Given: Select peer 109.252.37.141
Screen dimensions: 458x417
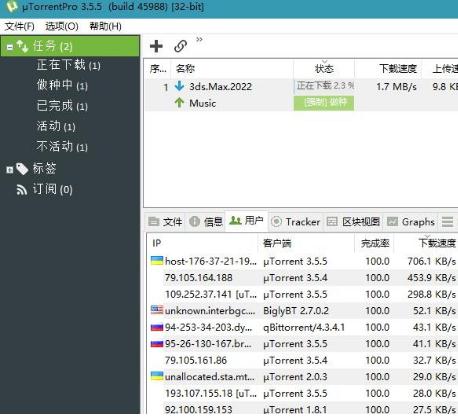Looking at the screenshot, I should tap(303, 294).
